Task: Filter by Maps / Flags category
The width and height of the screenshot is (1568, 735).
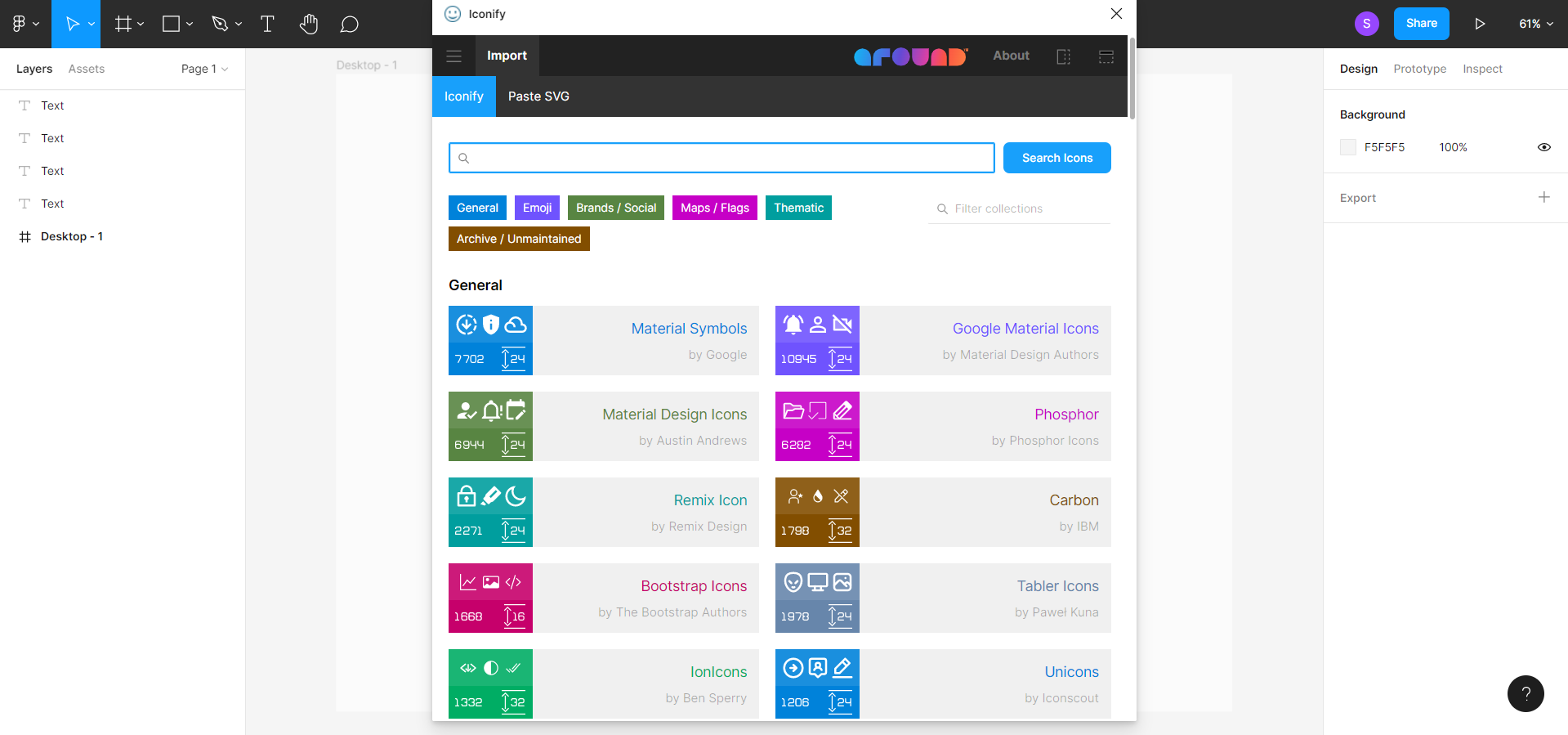Action: (715, 208)
